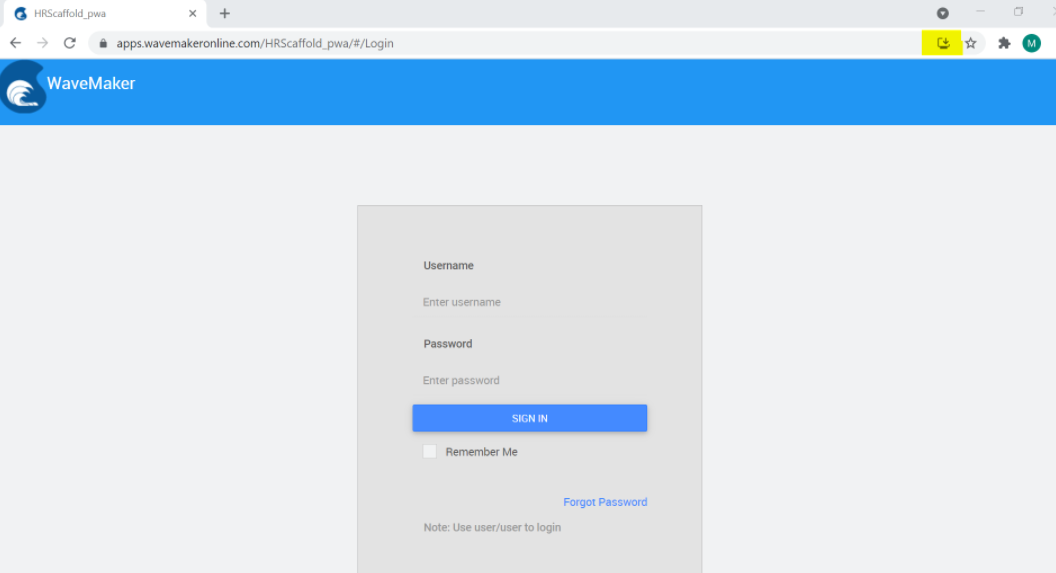Open the Forgot Password link

pyautogui.click(x=605, y=502)
